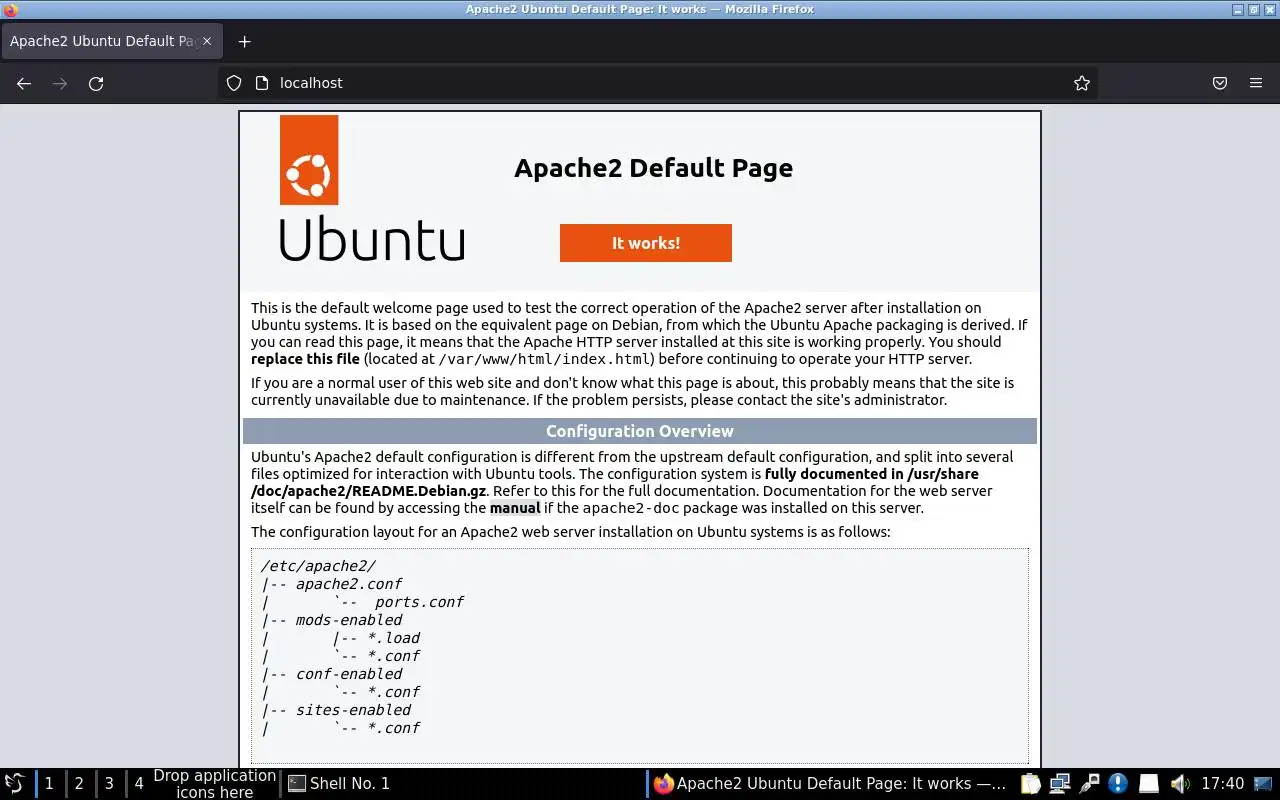
Task: Click the 'It works!' orange banner
Action: [646, 243]
